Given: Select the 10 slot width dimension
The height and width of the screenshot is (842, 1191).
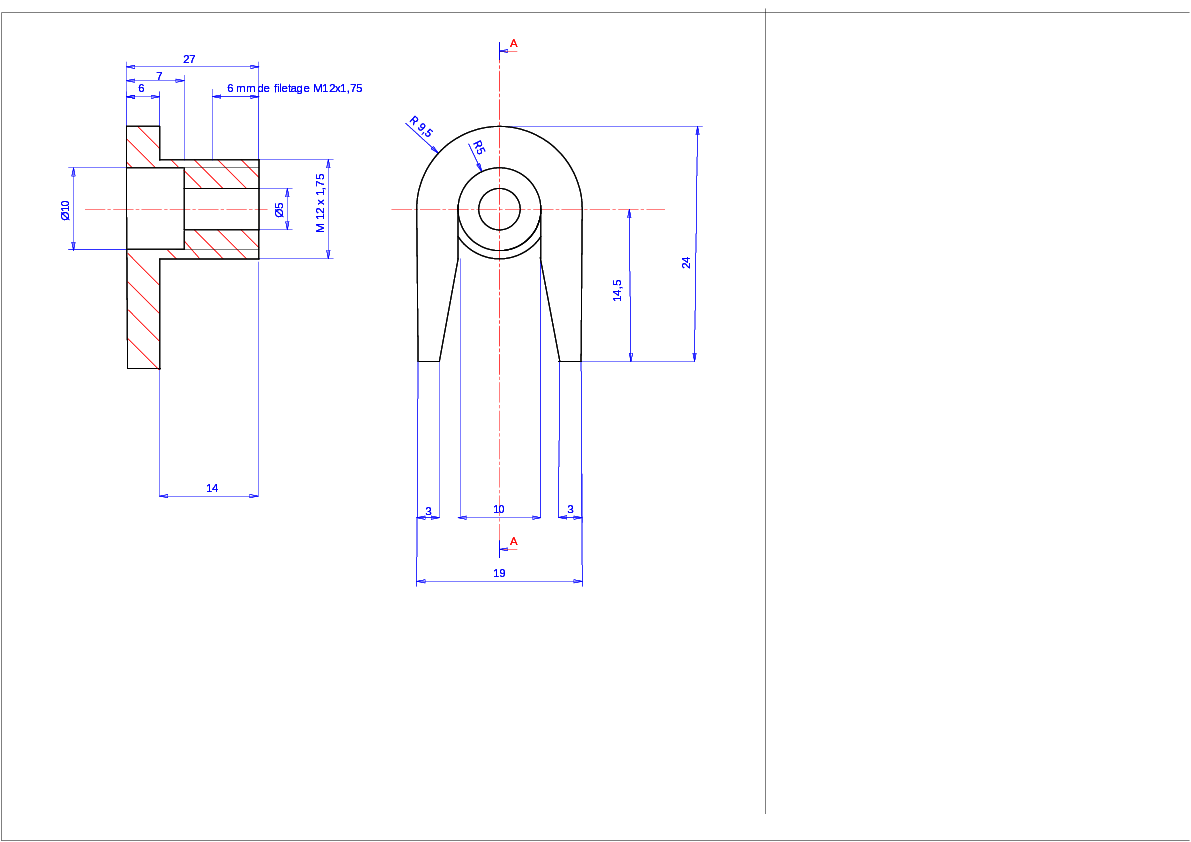Looking at the screenshot, I should click(x=498, y=509).
